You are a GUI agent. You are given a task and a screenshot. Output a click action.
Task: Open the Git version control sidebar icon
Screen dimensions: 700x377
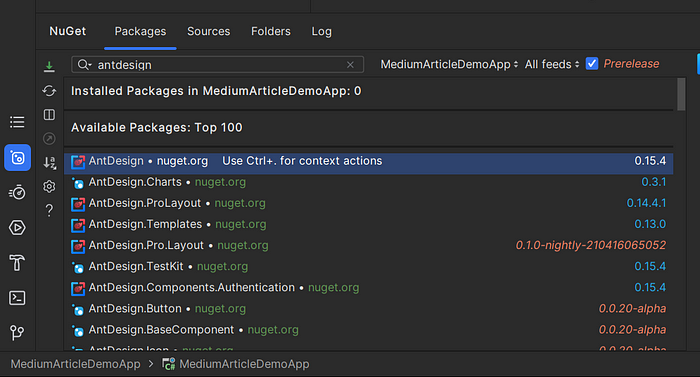pos(17,332)
